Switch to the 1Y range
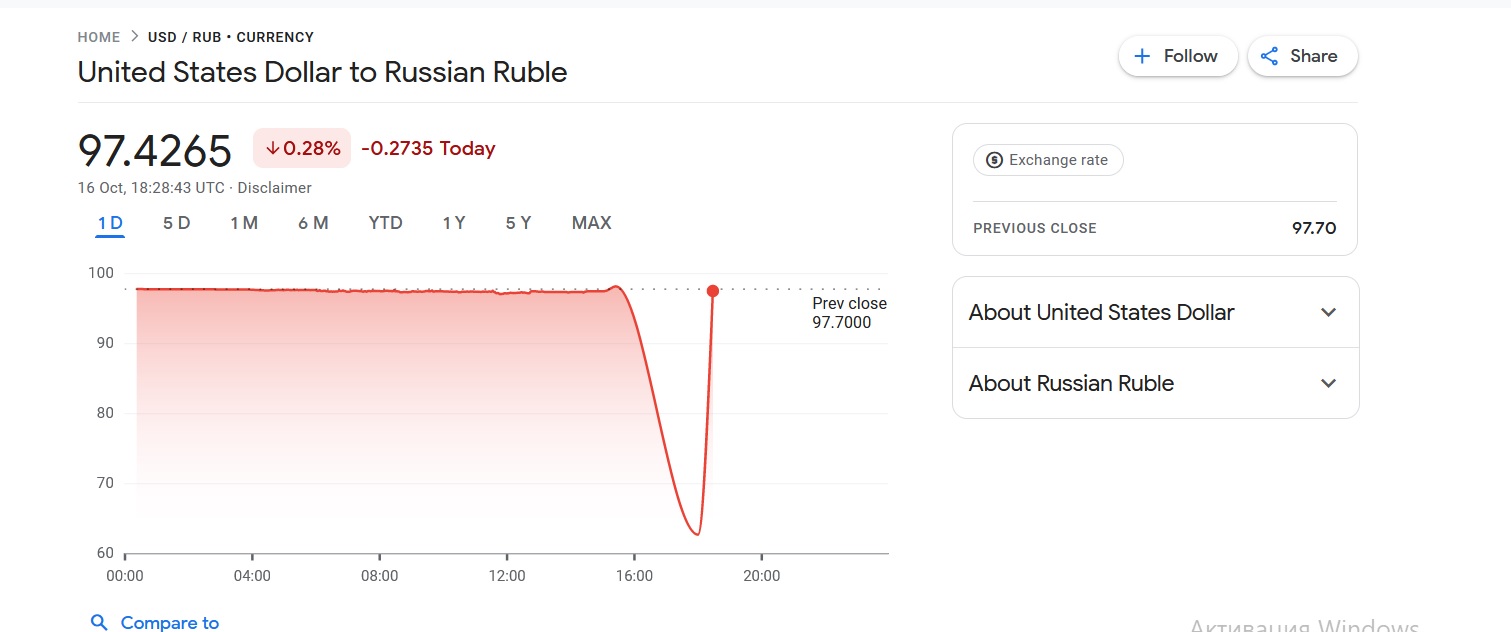The image size is (1511, 632). pos(454,223)
